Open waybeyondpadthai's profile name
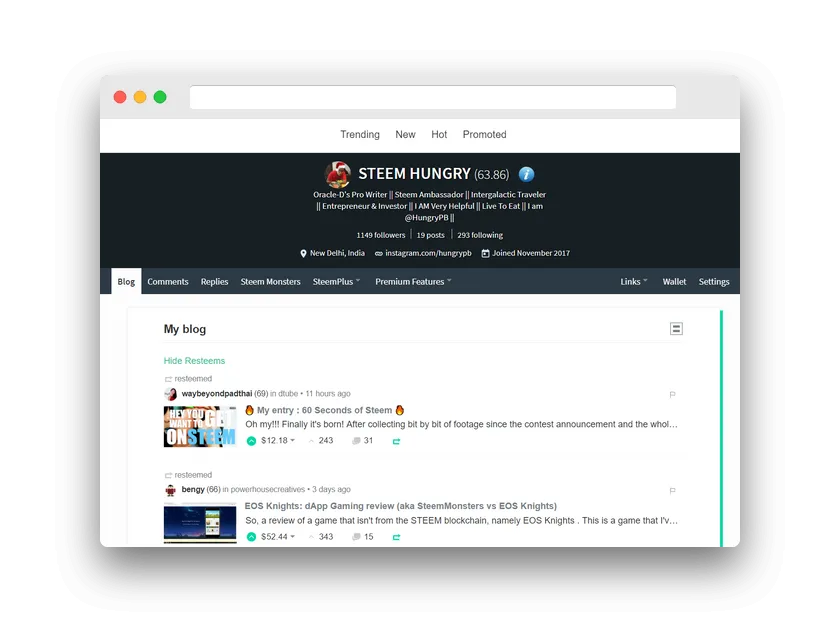Screen dimensions: 840x622 coord(216,393)
